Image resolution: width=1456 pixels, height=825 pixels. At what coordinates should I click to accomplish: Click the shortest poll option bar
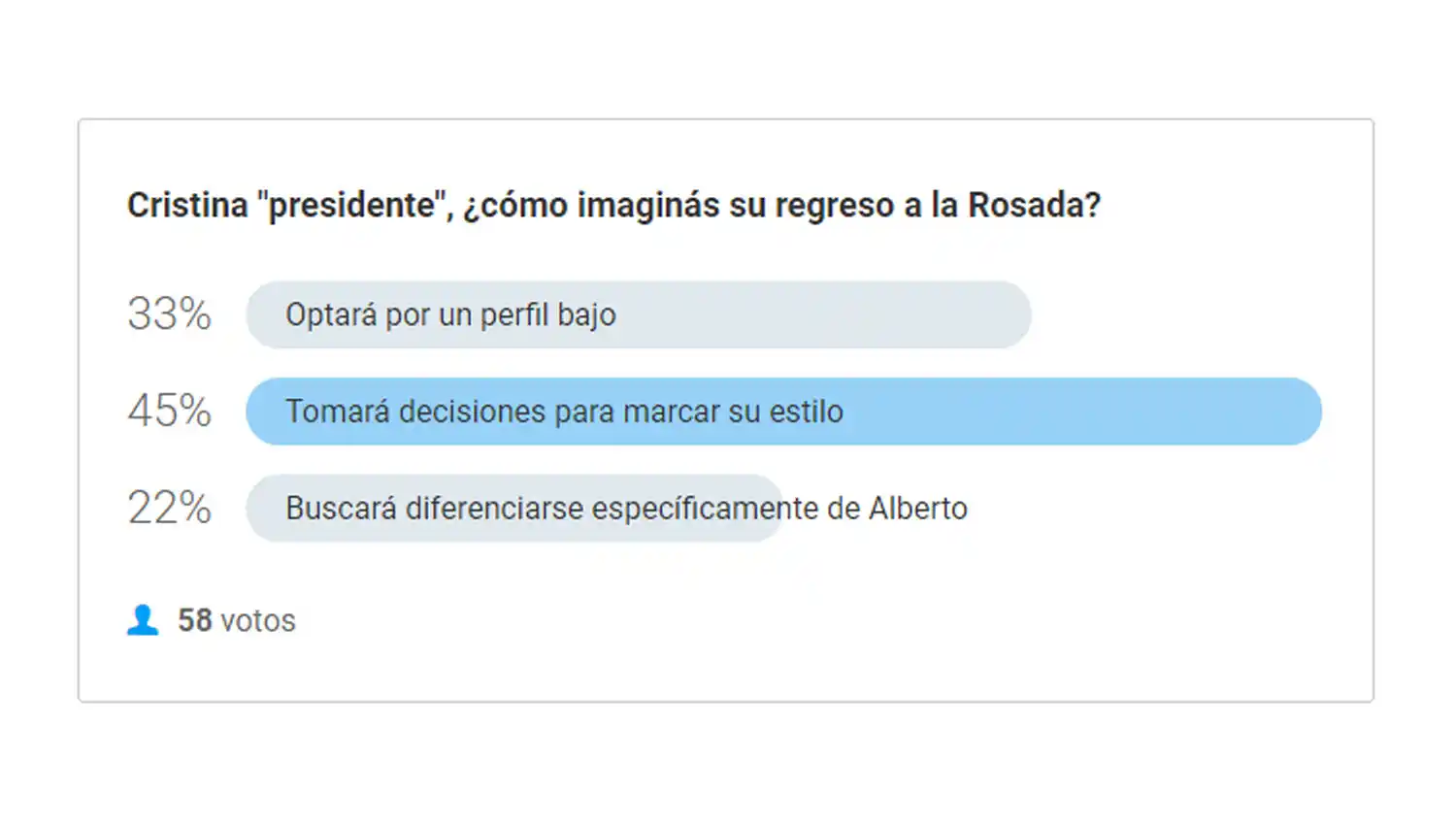(514, 508)
